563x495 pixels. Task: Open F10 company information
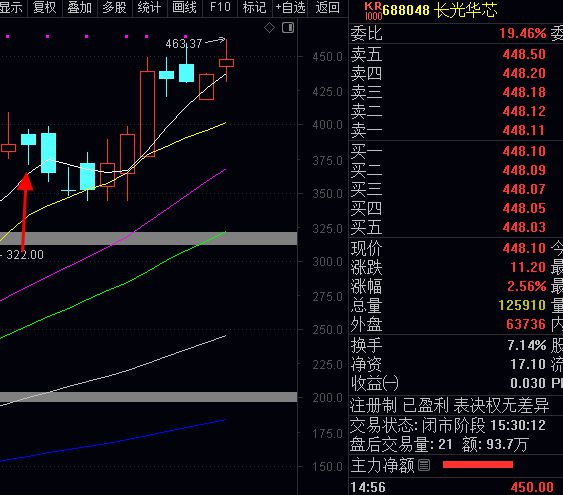tap(220, 7)
